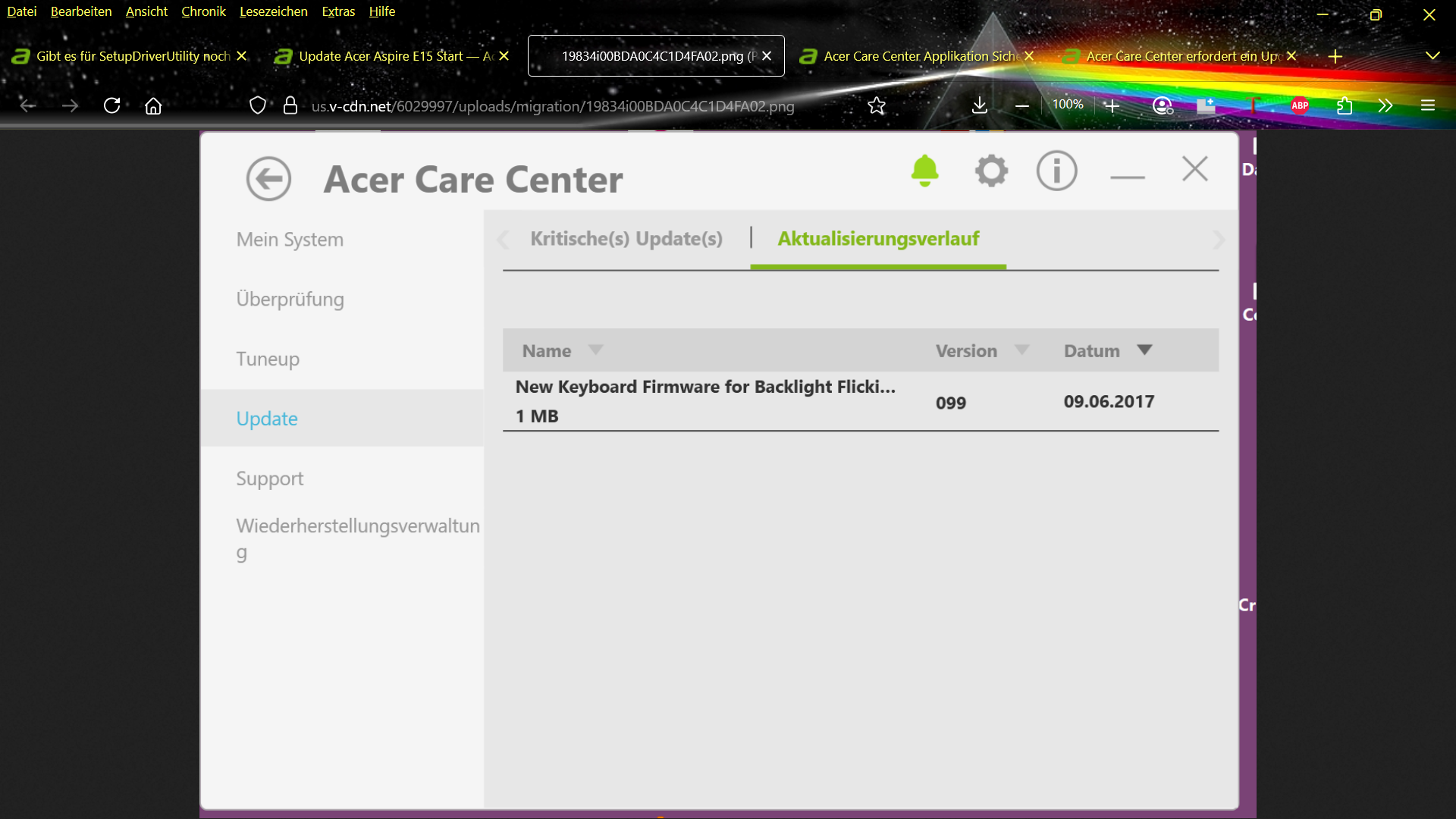1456x819 pixels.
Task: Close the Update Acer Aspire E15 tab
Action: 504,56
